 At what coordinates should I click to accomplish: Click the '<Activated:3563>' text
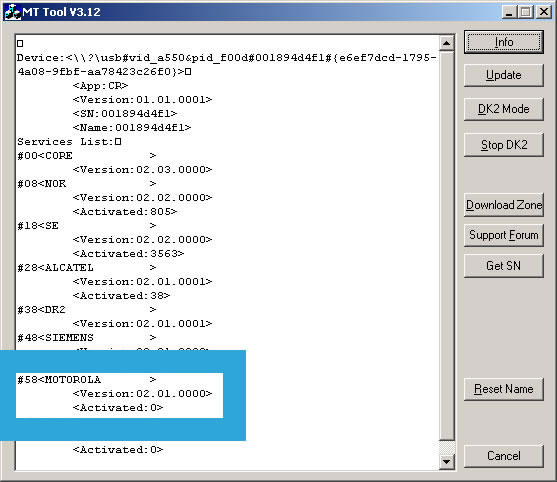[128, 254]
